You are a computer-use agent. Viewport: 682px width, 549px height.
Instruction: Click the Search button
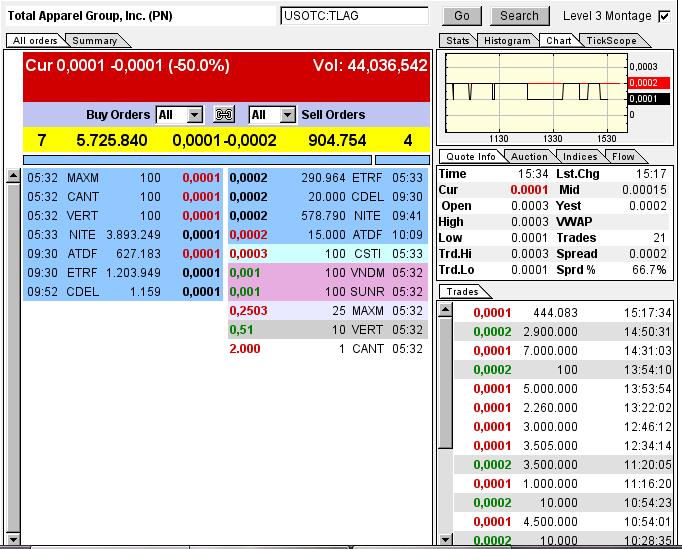519,16
